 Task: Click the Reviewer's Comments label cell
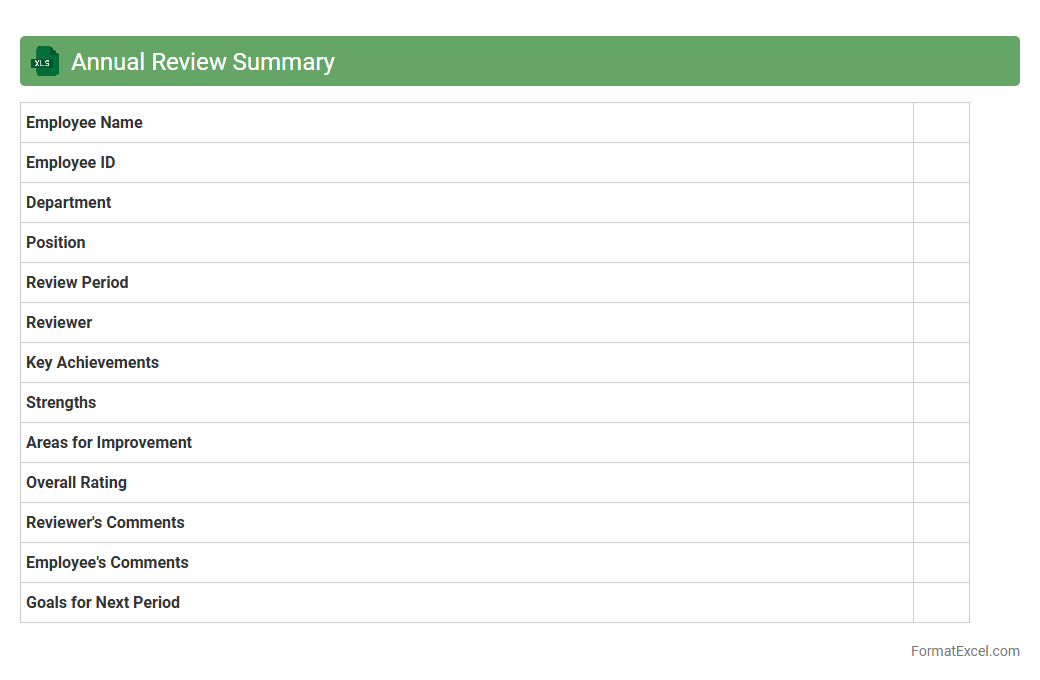(105, 523)
